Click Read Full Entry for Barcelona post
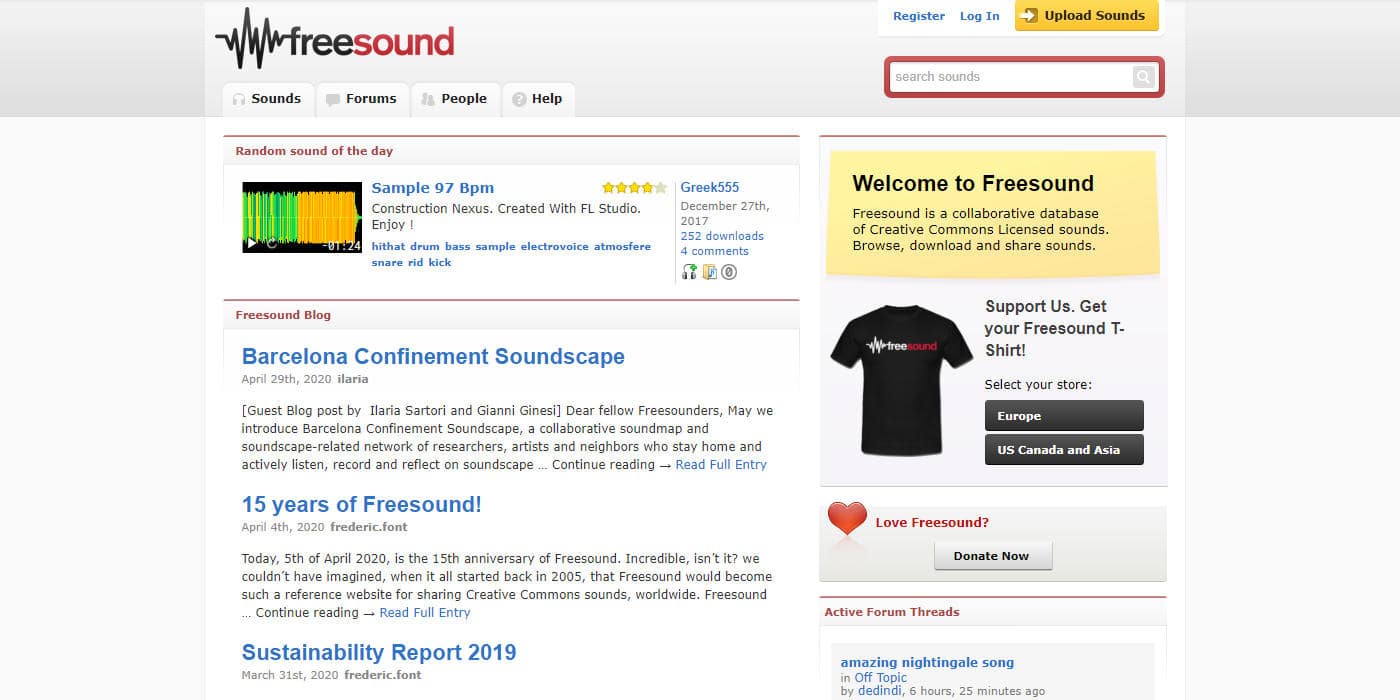Screen dimensions: 1400x700 pyautogui.click(x=721, y=464)
